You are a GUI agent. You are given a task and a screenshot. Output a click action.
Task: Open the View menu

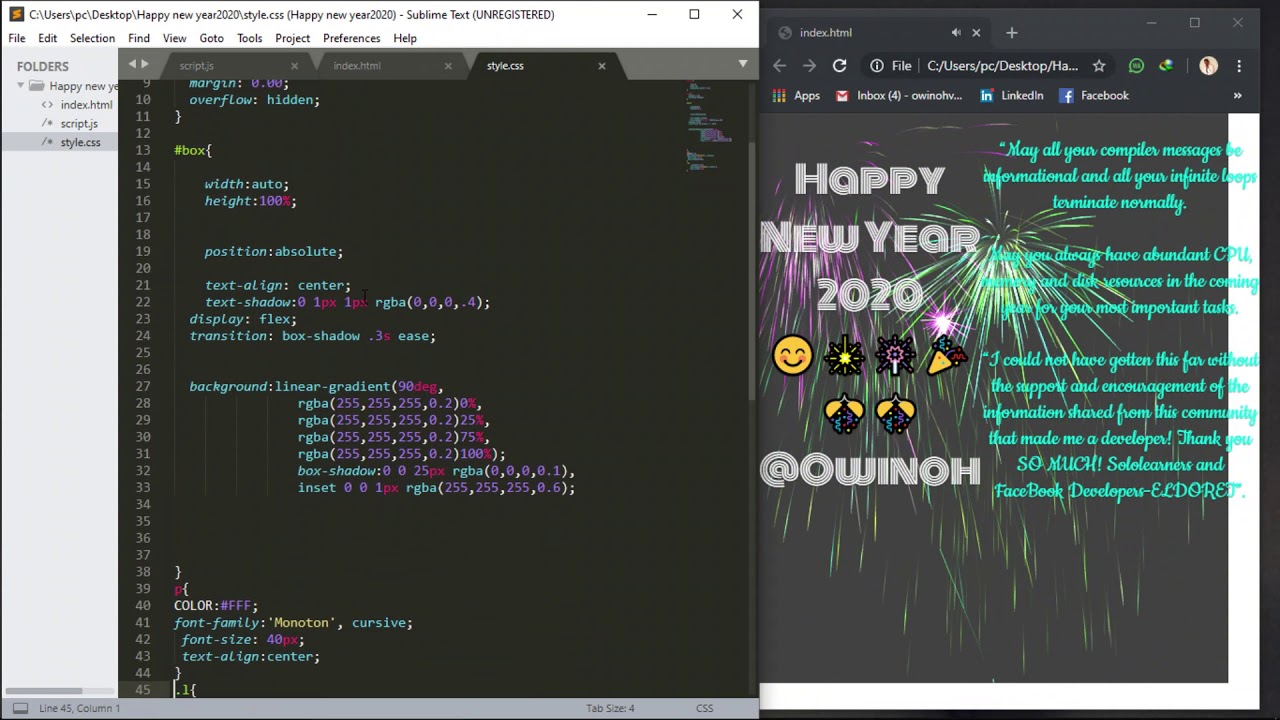coord(174,38)
